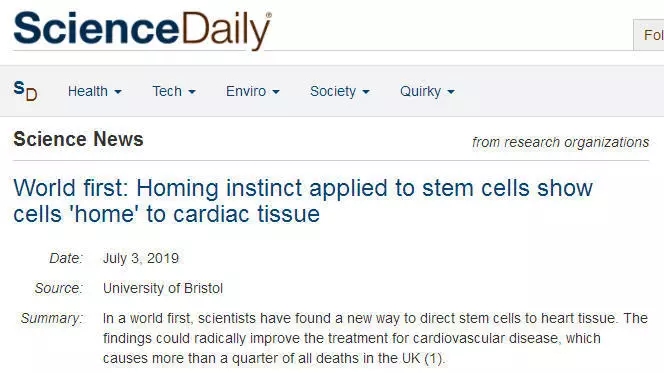This screenshot has height=373, width=664.
Task: Click 'from research organizations' text
Action: point(560,142)
